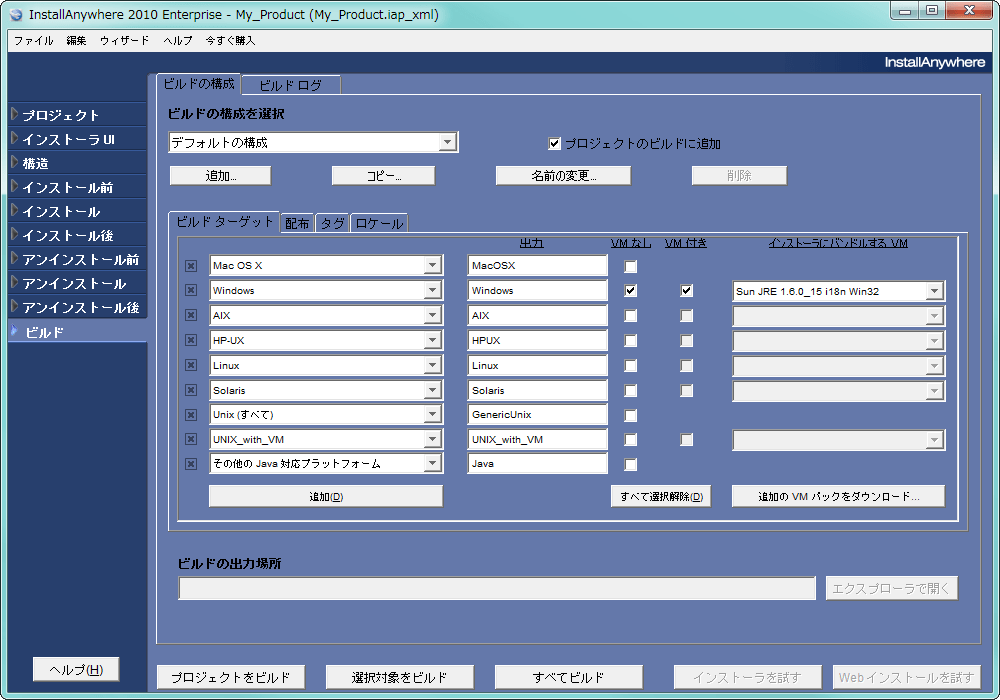The height and width of the screenshot is (700, 1000).
Task: Remove the UNIX_with_VM build target
Action: pos(190,438)
